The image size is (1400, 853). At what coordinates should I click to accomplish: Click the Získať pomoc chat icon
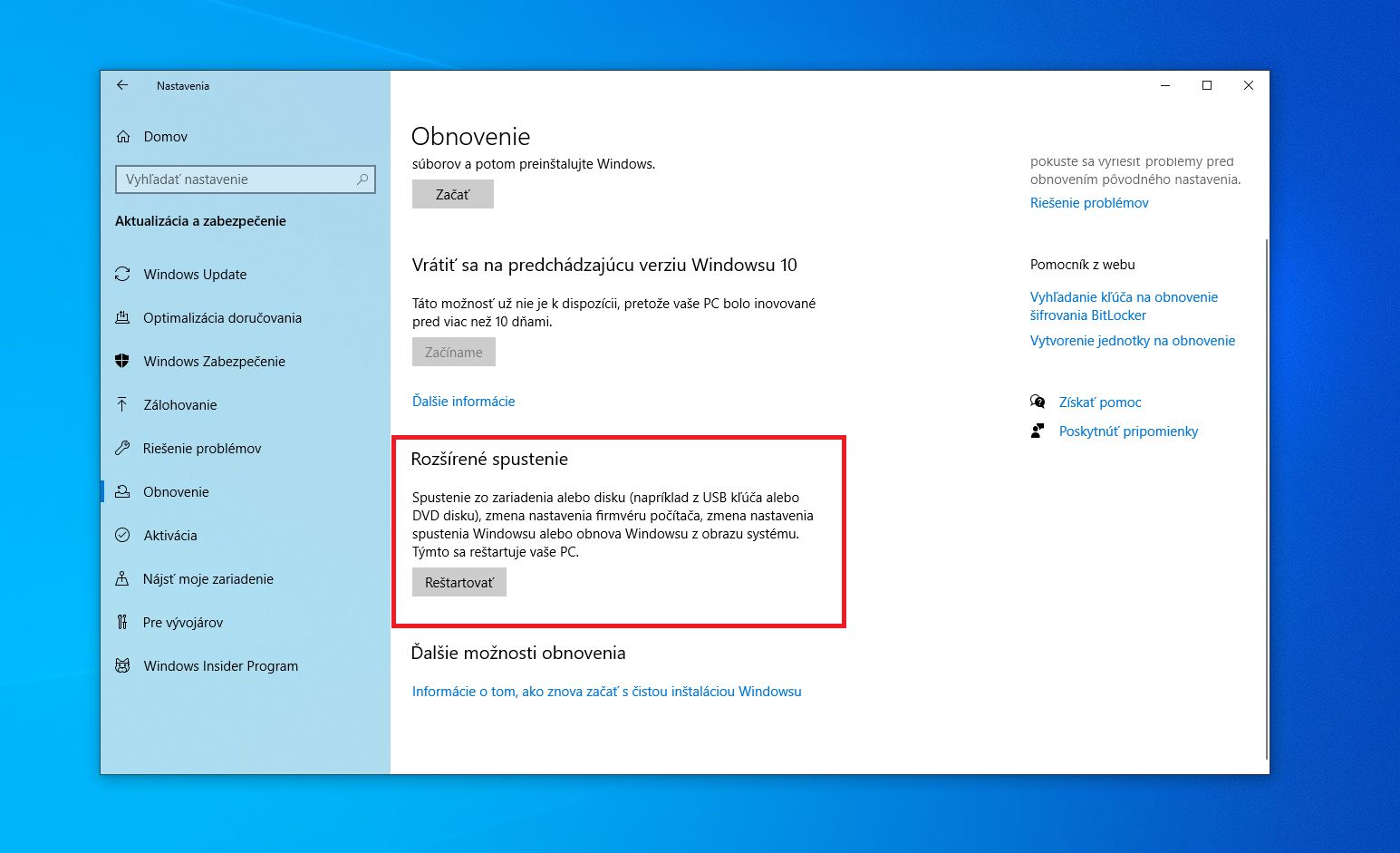(1038, 402)
